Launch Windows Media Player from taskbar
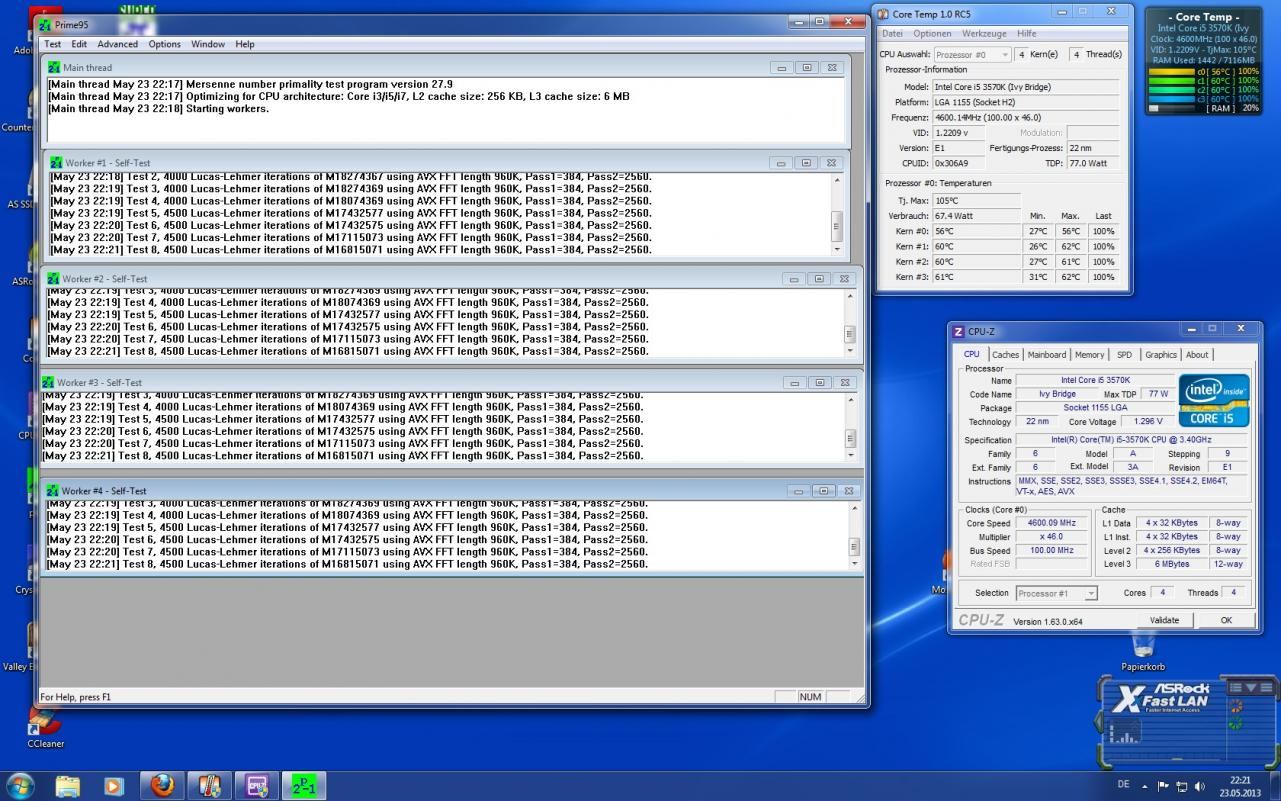Screen dimensions: 1281x801 113,786
